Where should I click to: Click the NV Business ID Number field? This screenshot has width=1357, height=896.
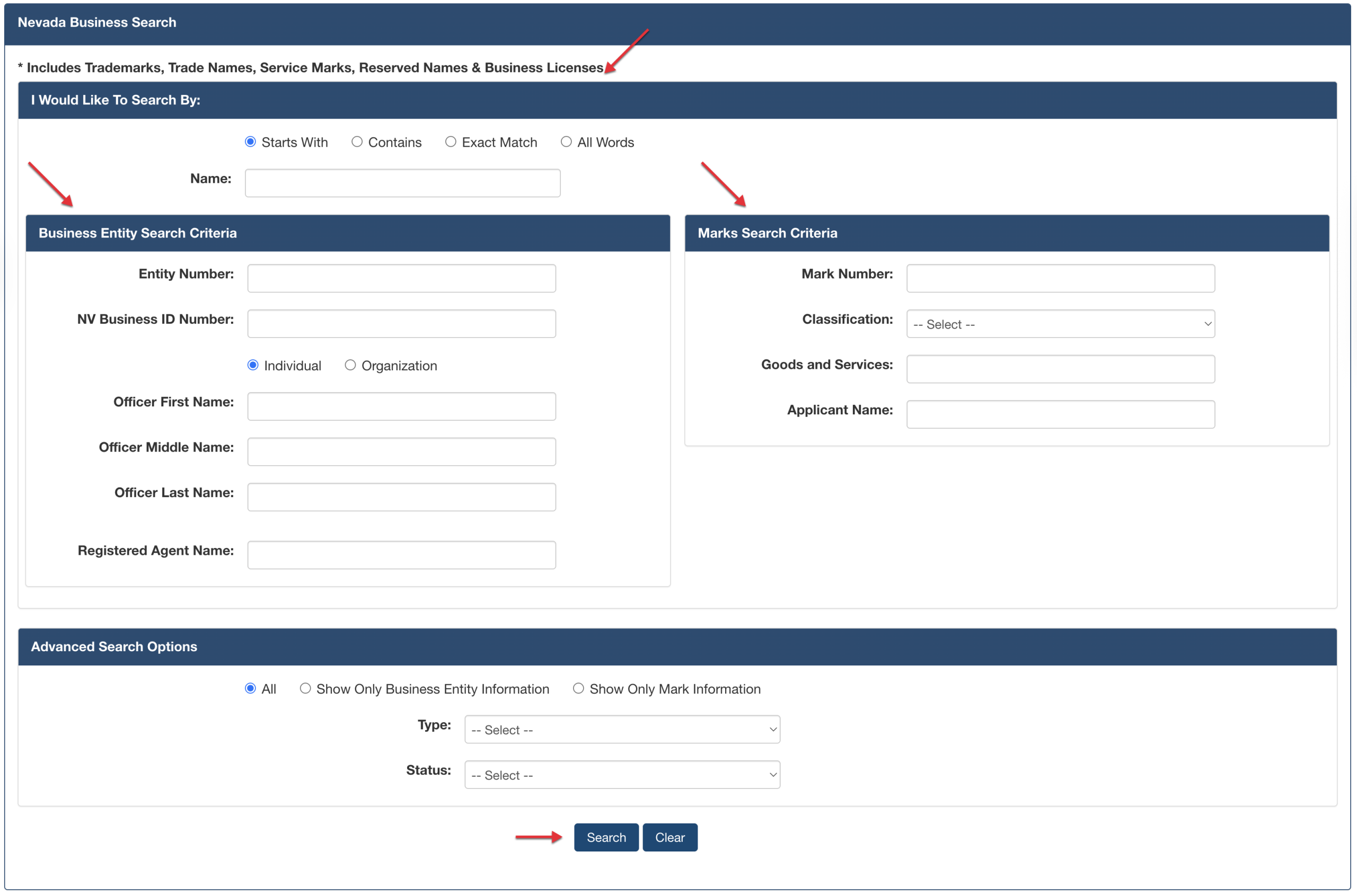click(x=401, y=323)
